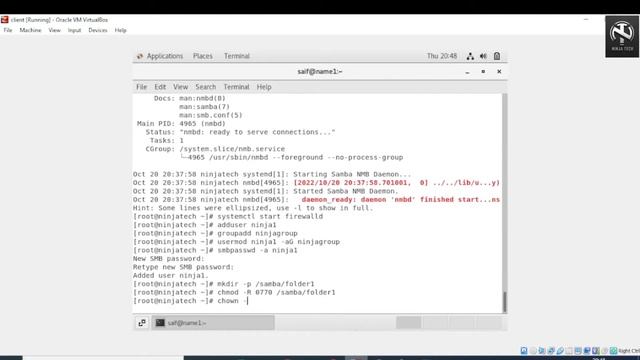The height and width of the screenshot is (360, 640).
Task: Click the VirtualBox network status icon
Action: pyautogui.click(x=551, y=351)
